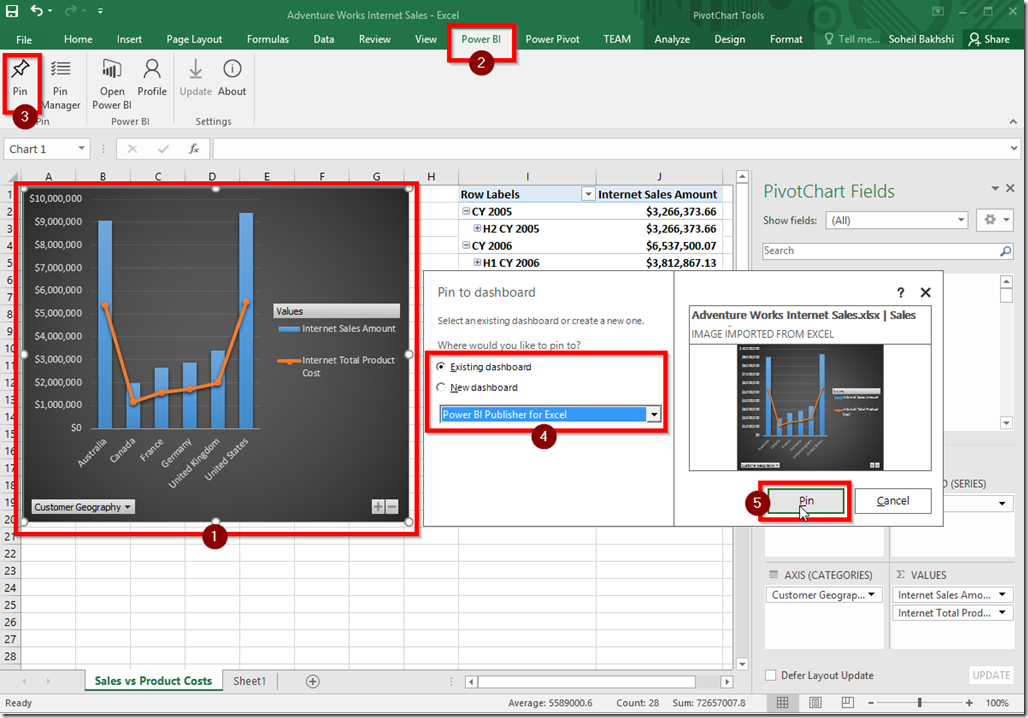Click the search magnifier in PivotChart Fields

coord(1005,250)
